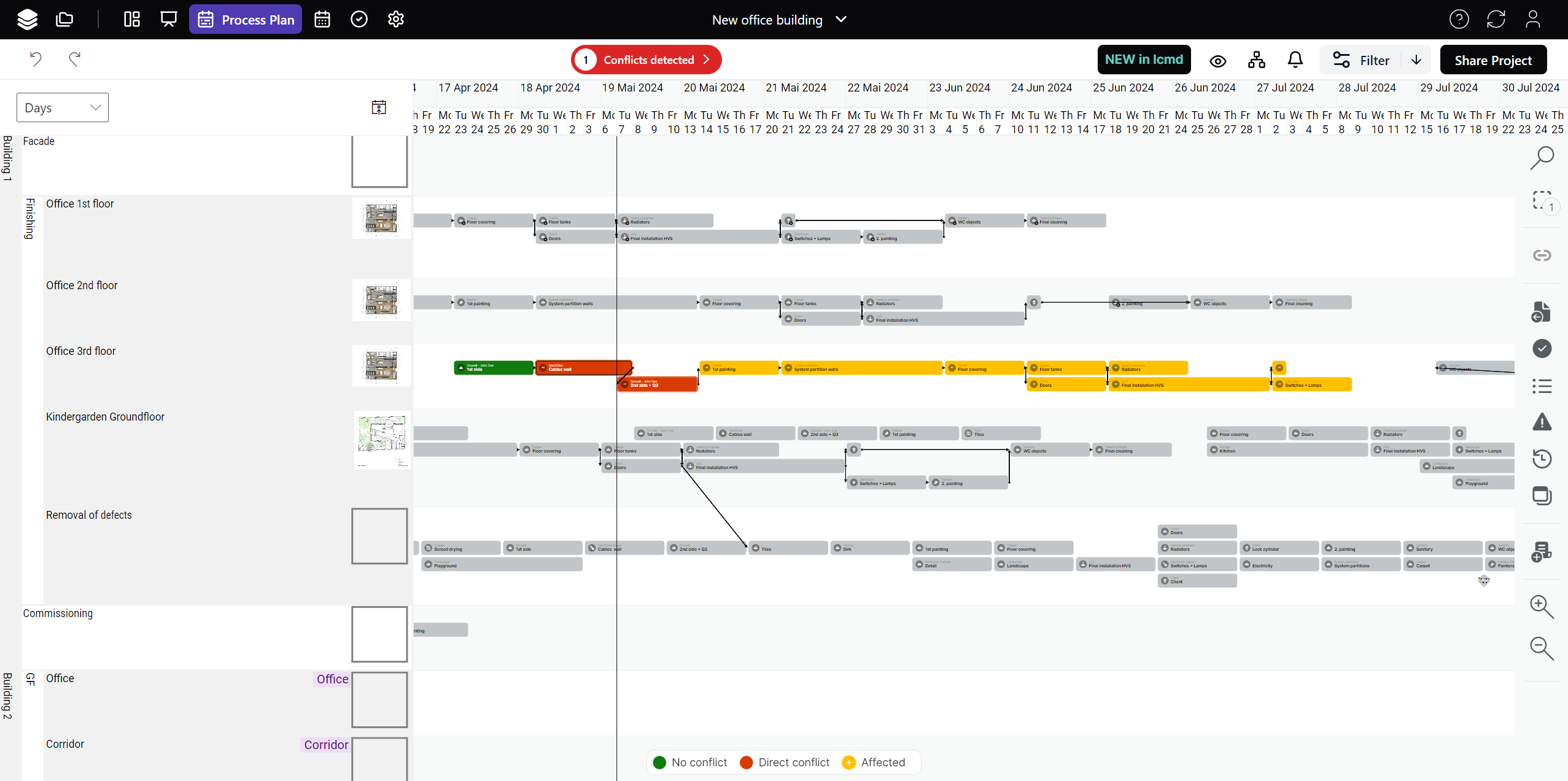Image resolution: width=1568 pixels, height=781 pixels.
Task: Toggle the checkmark status icon in sidebar
Action: (x=1542, y=349)
